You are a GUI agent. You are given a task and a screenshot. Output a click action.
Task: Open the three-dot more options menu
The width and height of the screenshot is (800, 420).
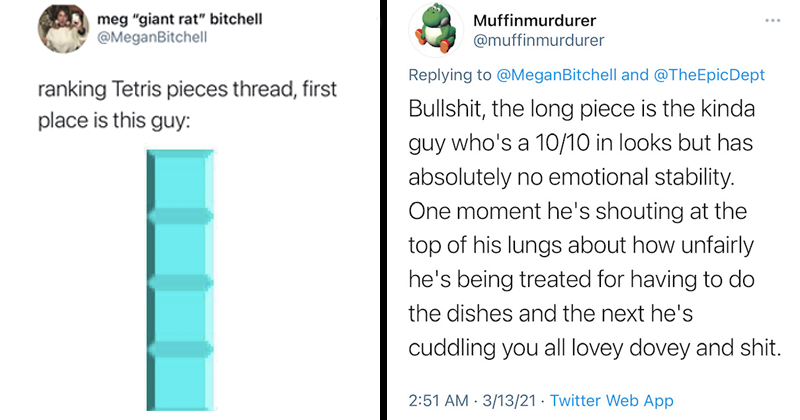tap(771, 20)
